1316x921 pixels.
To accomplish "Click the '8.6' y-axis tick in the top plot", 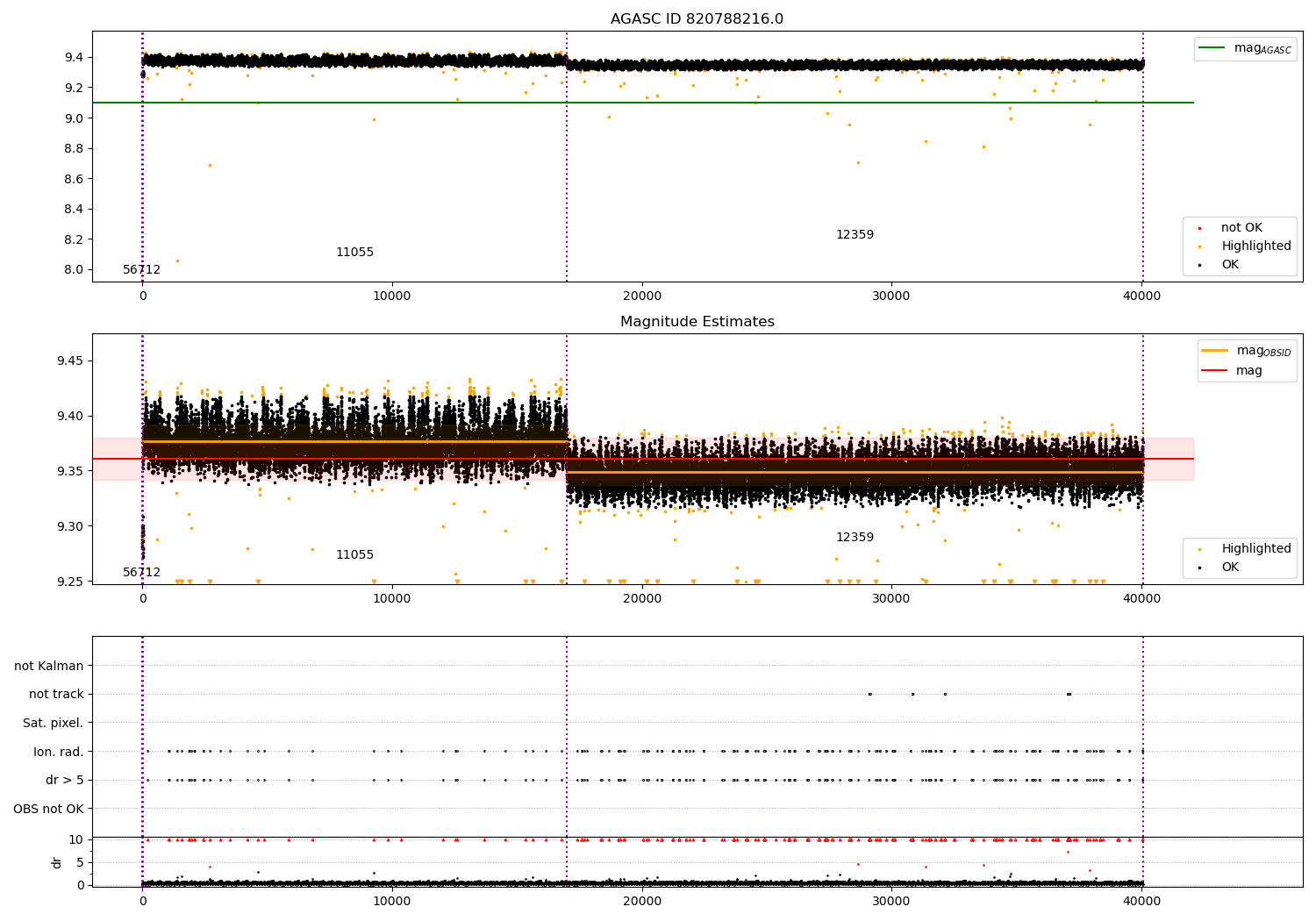I will click(75, 179).
